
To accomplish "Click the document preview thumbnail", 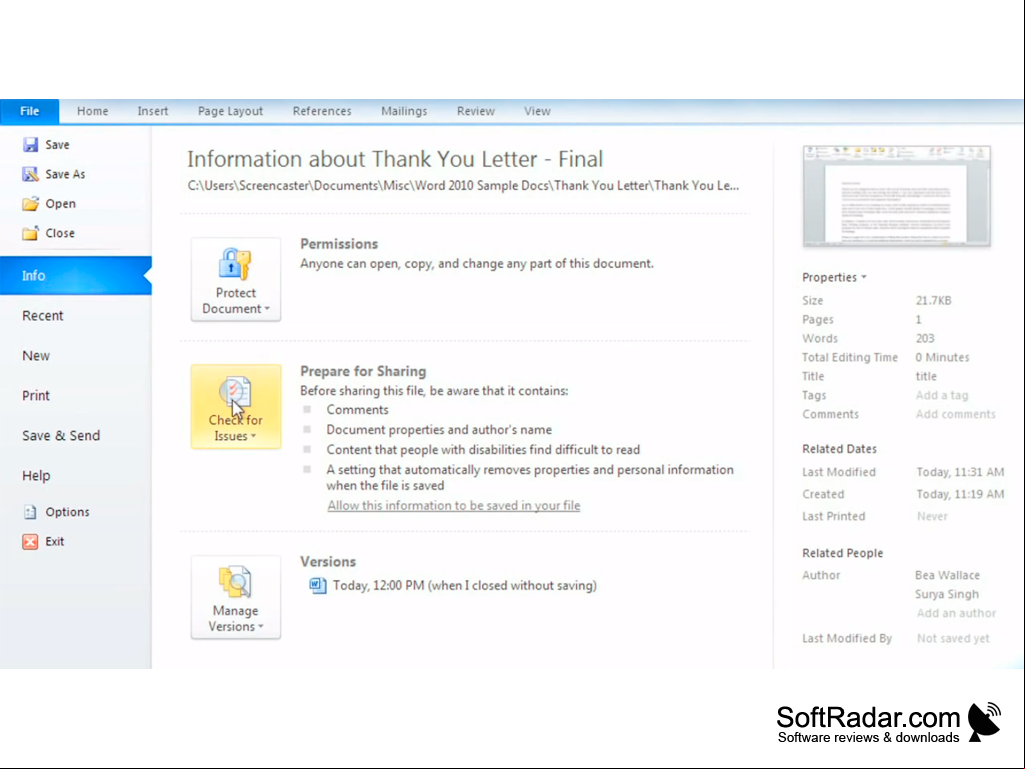I will pyautogui.click(x=897, y=196).
